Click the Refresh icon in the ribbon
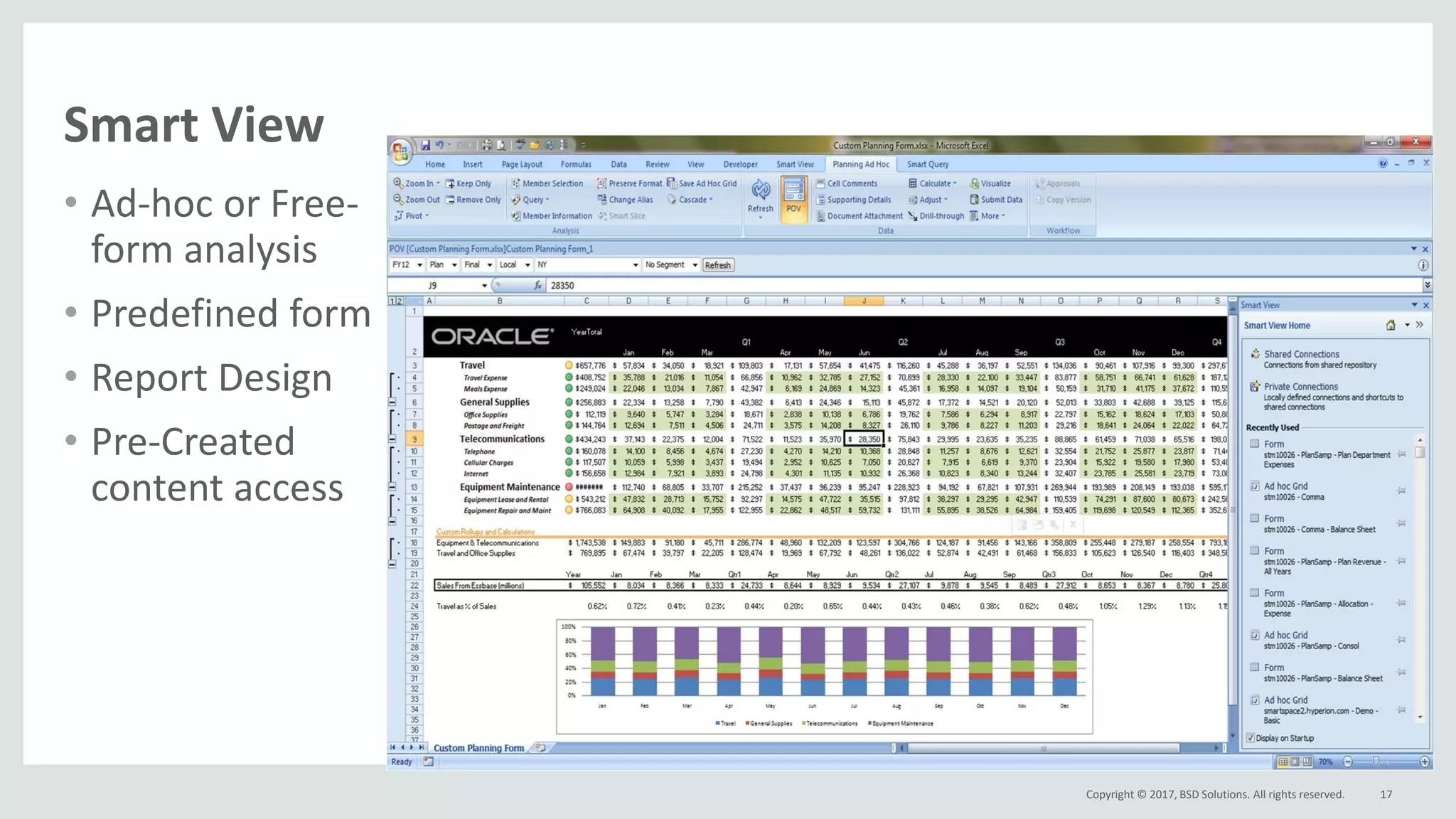Viewport: 1456px width, 819px height. pyautogui.click(x=760, y=191)
